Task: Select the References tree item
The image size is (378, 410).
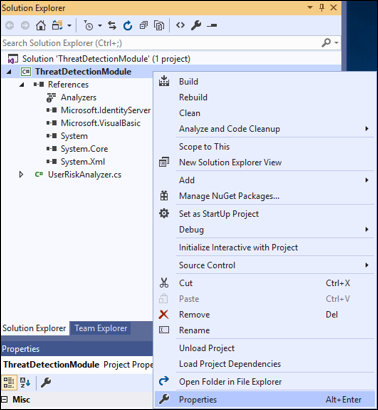Action: click(x=68, y=85)
